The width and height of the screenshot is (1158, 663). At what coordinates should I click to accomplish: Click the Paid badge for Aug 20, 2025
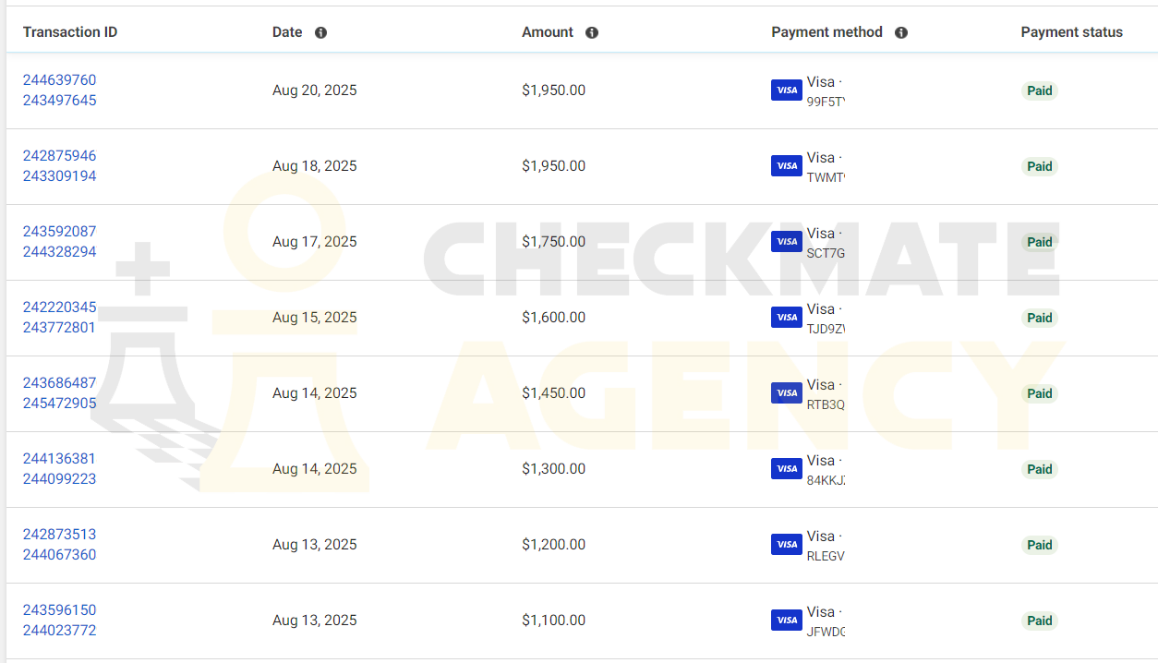pos(1039,91)
